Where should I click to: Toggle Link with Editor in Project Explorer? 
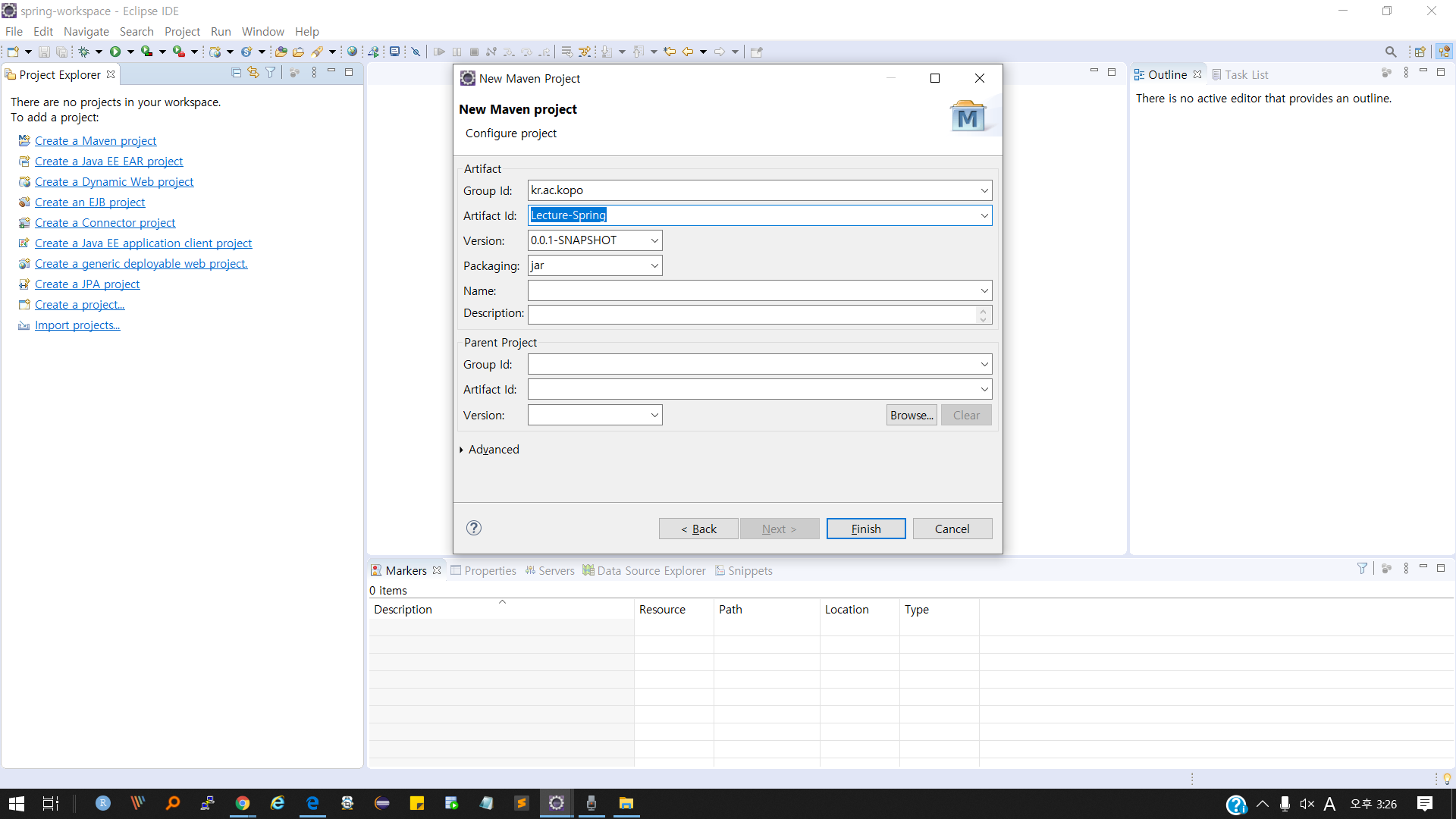[253, 73]
